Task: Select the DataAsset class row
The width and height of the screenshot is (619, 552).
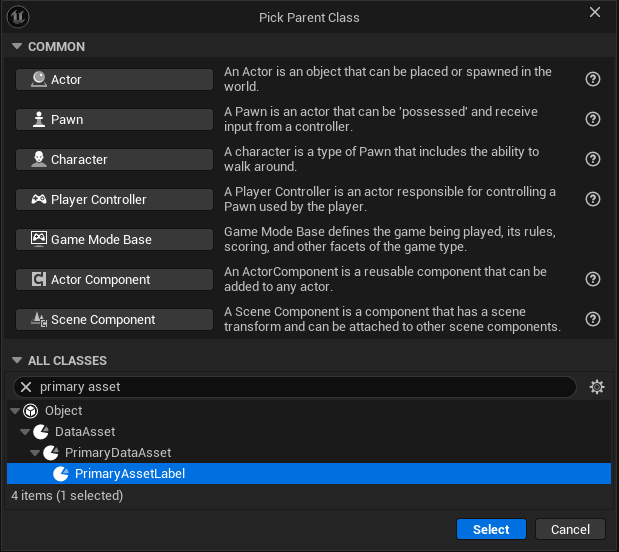Action: [x=309, y=432]
